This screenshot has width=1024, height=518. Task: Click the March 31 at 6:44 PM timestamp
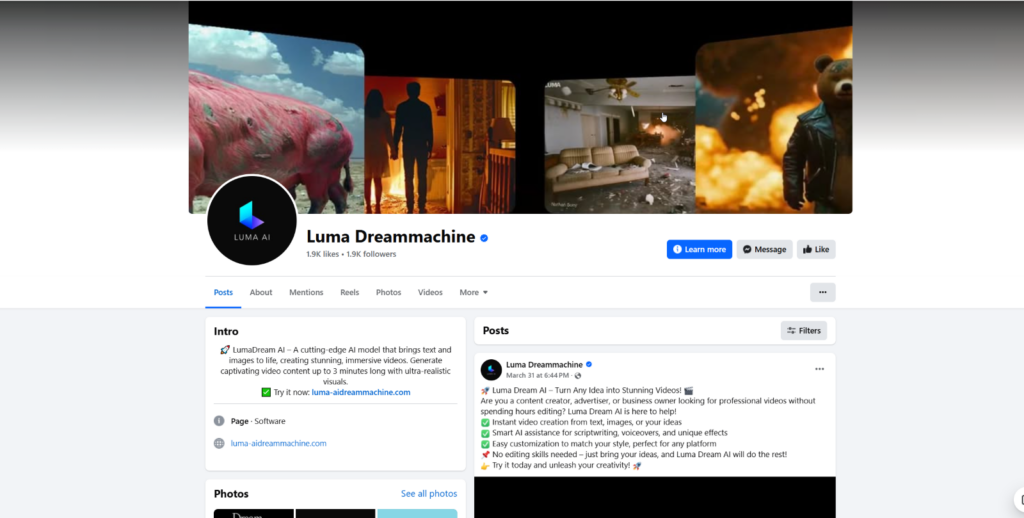[x=537, y=376]
